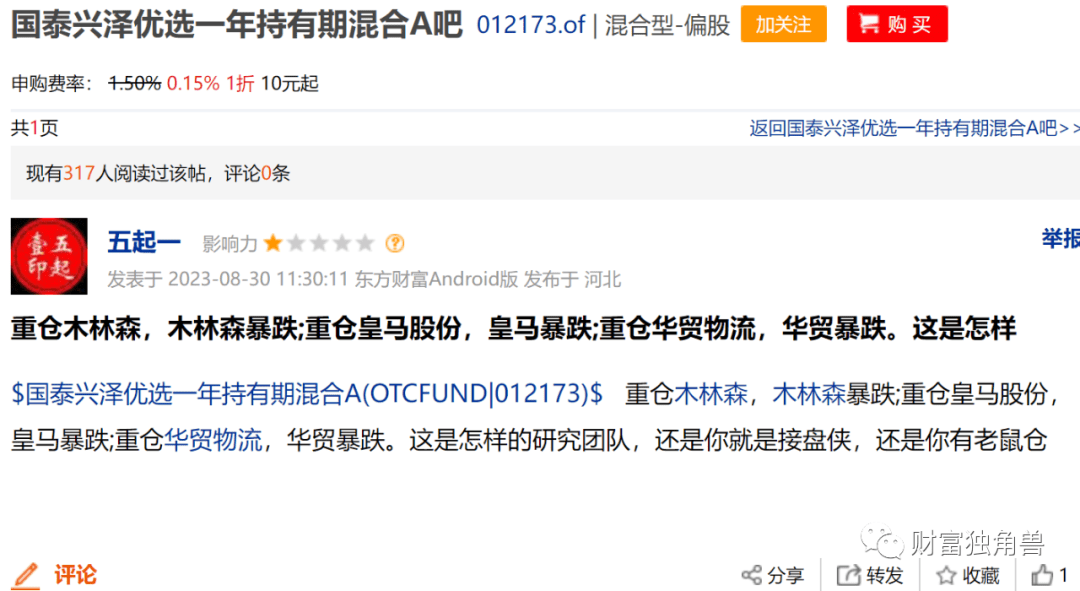Open the fund title 国泰兴泽优选一年持有期混合A吧
Screen dimensions: 1080x591
(x=236, y=24)
